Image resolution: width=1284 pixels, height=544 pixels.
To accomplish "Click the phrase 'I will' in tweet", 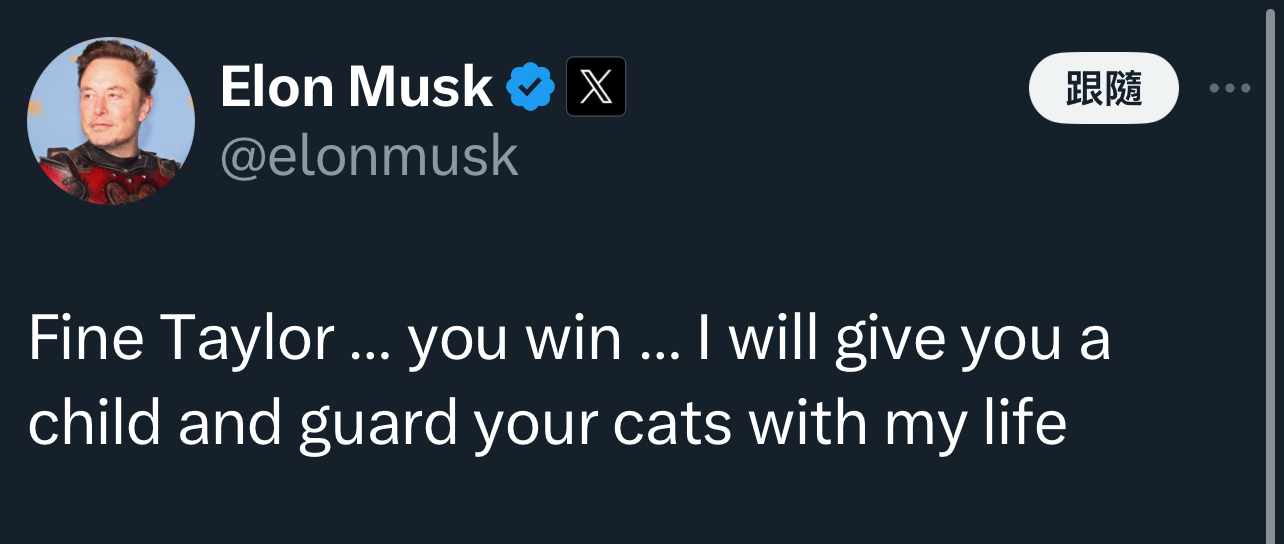I will (x=742, y=342).
